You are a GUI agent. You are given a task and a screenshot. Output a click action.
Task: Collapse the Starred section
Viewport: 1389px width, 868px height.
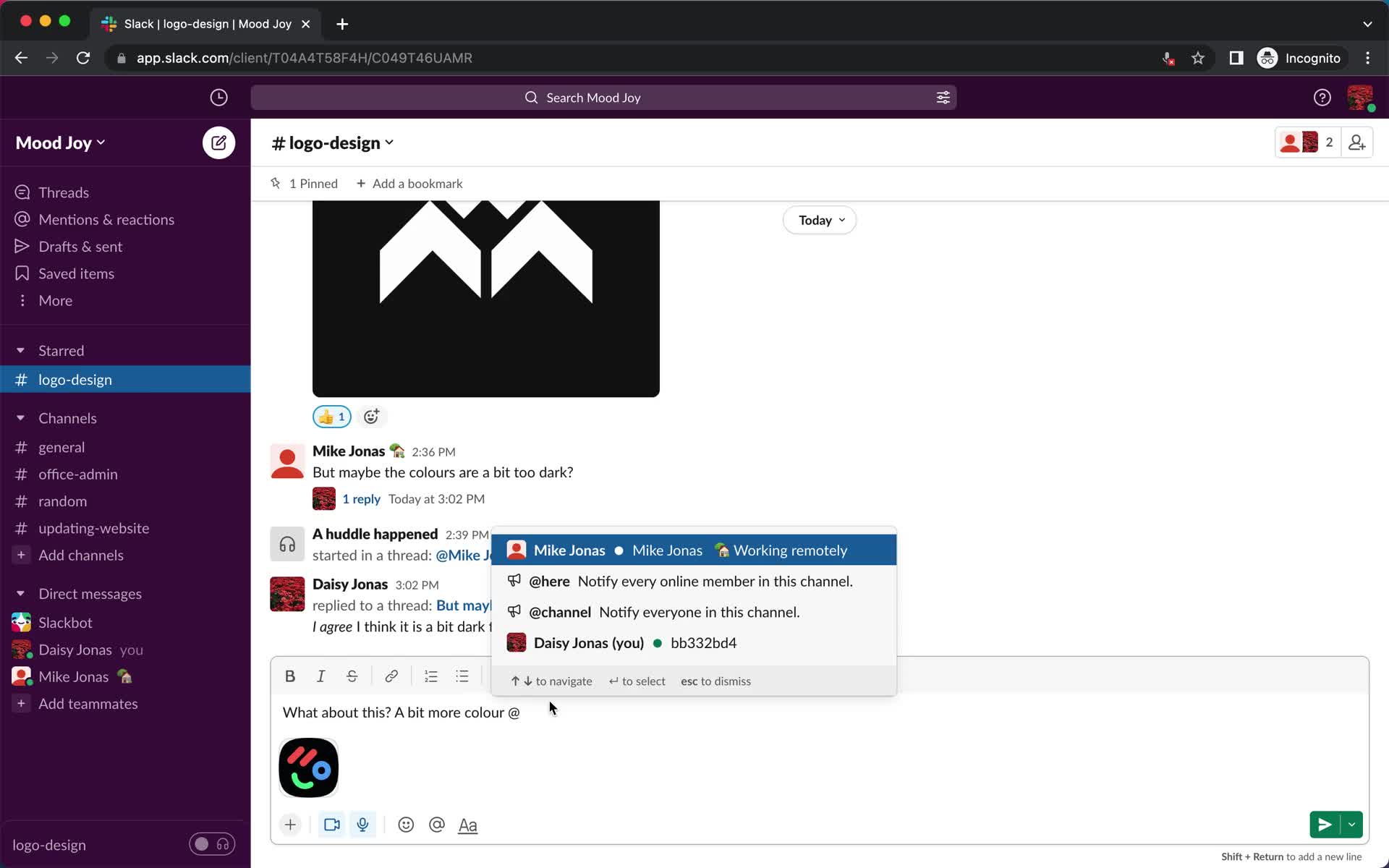tap(20, 351)
